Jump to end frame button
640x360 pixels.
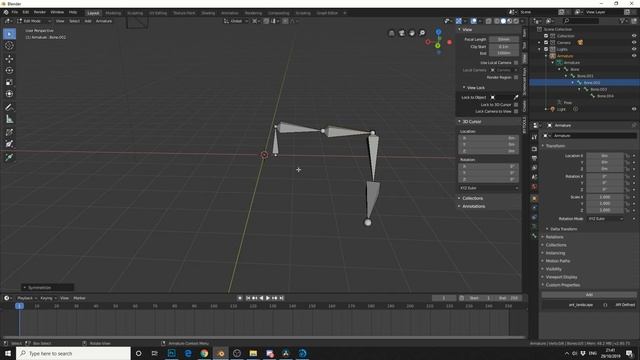281,298
